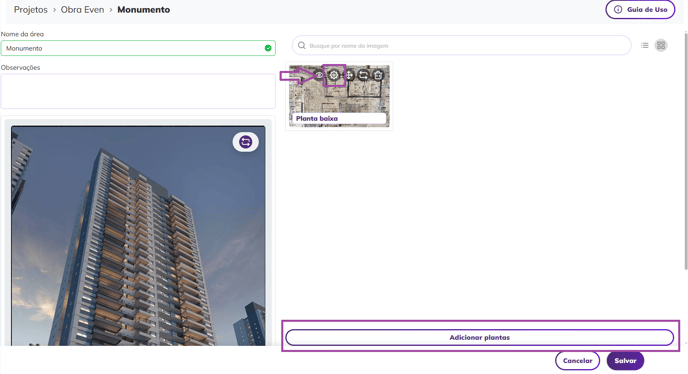Open Obra Even breadcrumb
Viewport: 688px width, 374px height.
click(x=82, y=10)
